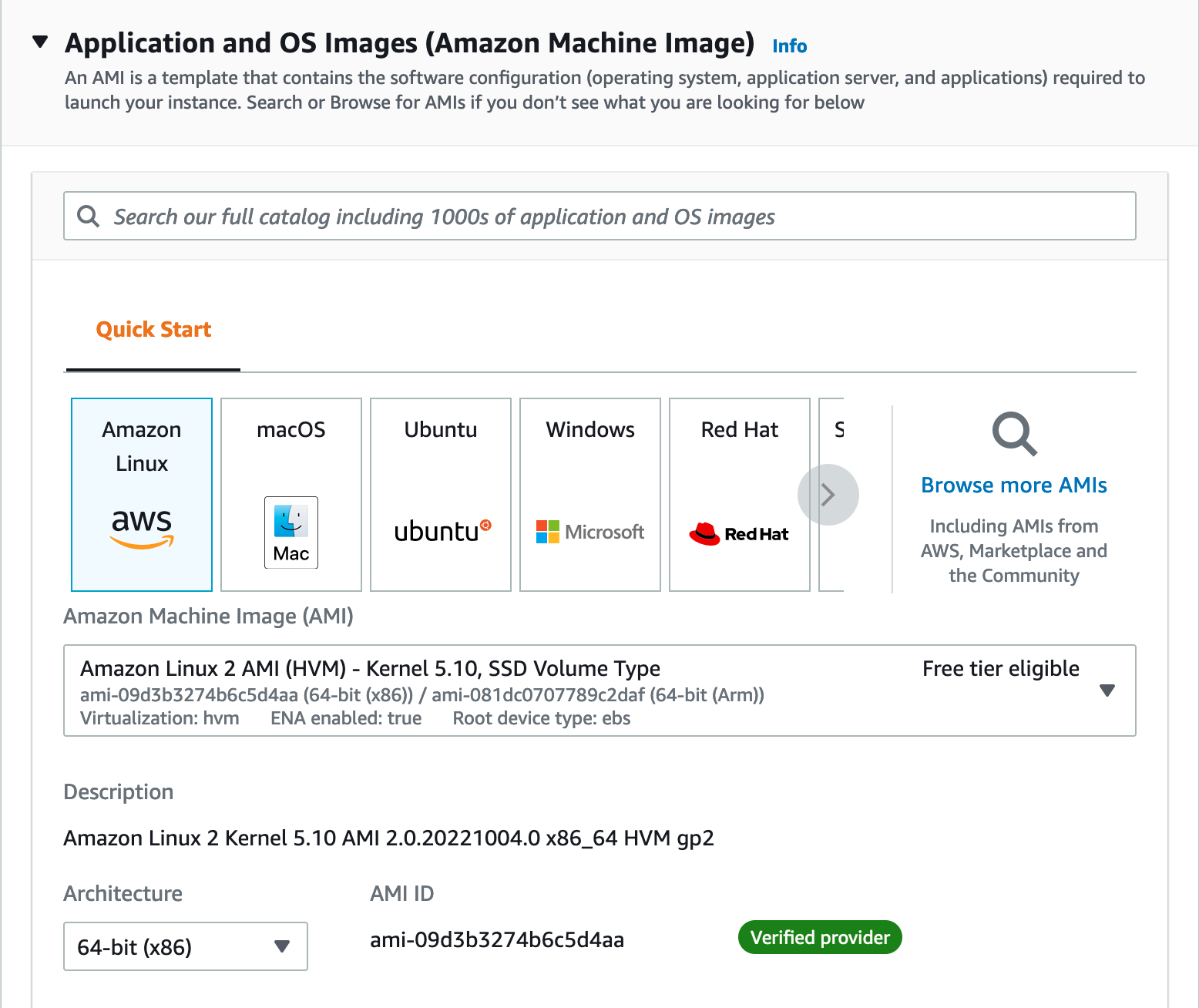Open the Browse more AMIs link
This screenshot has height=1008, width=1199.
(x=1014, y=486)
